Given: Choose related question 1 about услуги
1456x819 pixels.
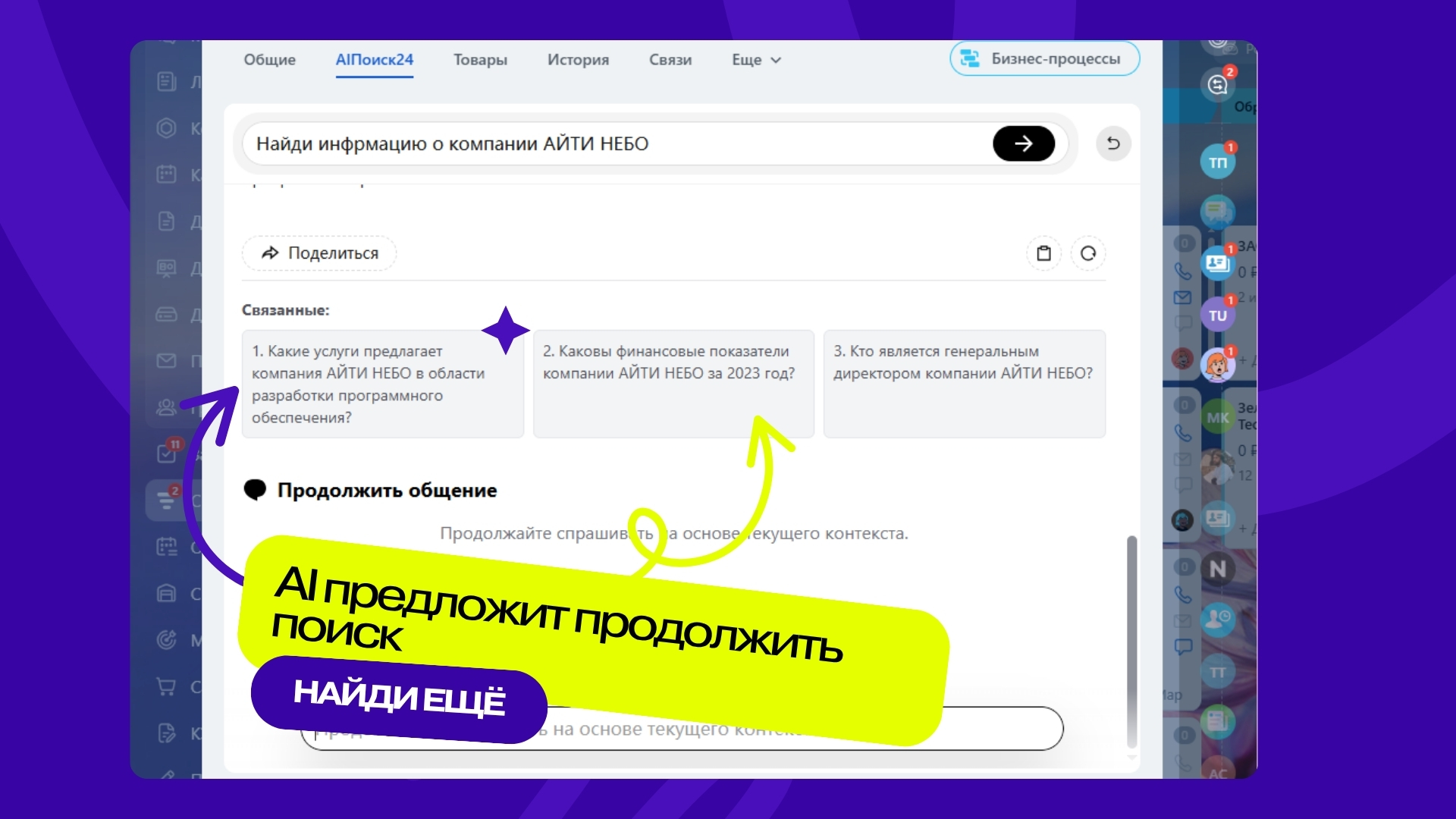Looking at the screenshot, I should (x=383, y=384).
